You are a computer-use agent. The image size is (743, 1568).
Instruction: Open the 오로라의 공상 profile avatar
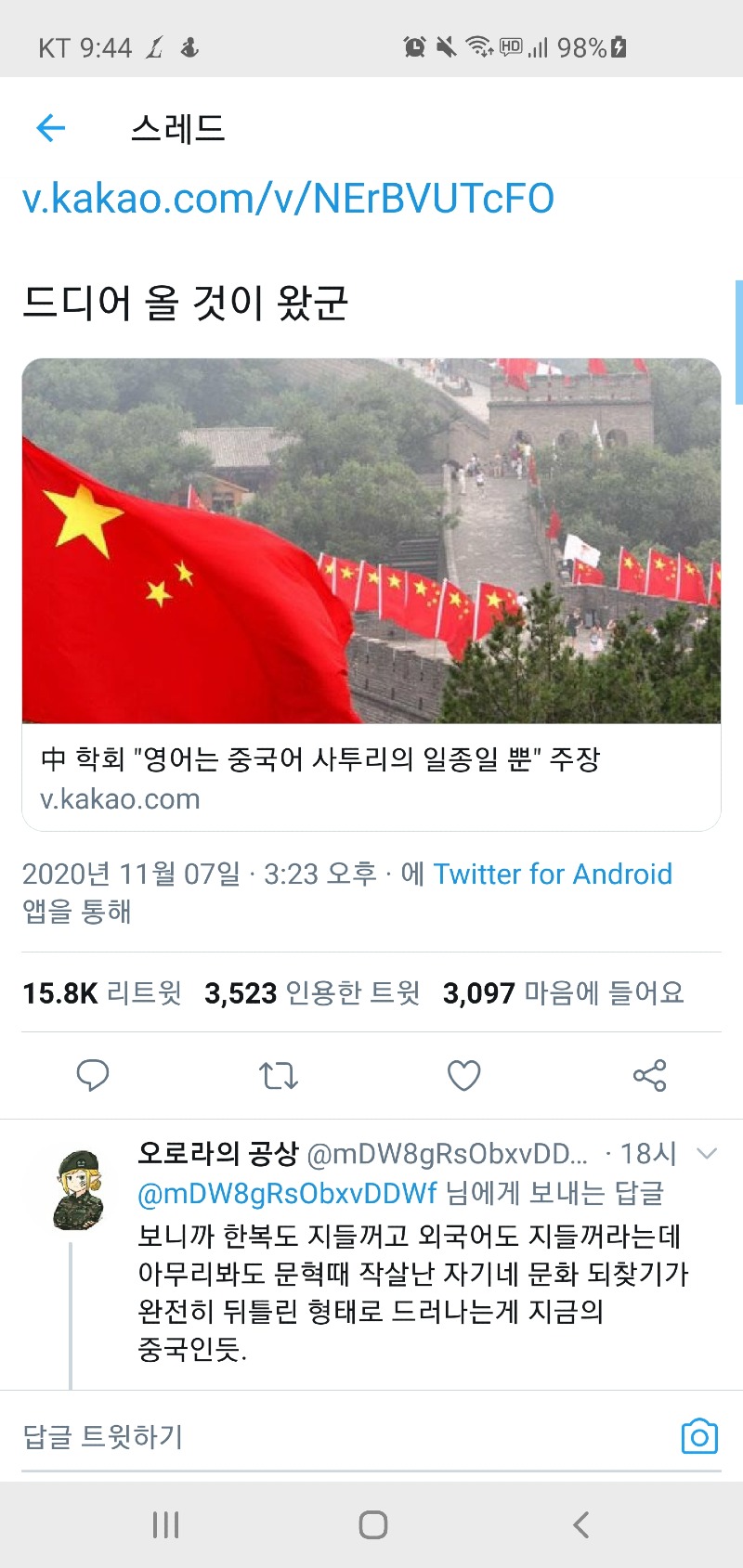point(79,1191)
